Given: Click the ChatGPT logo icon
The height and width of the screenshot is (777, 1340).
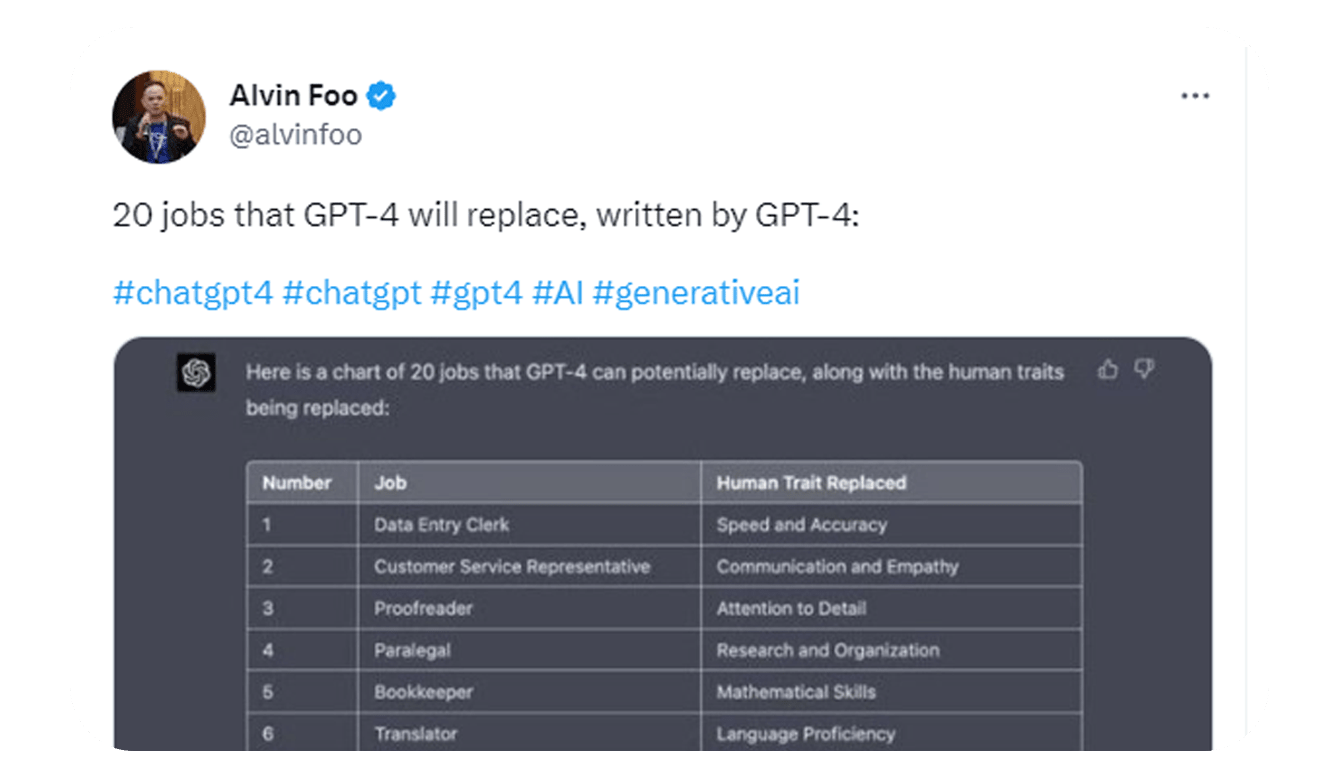Looking at the screenshot, I should point(196,373).
